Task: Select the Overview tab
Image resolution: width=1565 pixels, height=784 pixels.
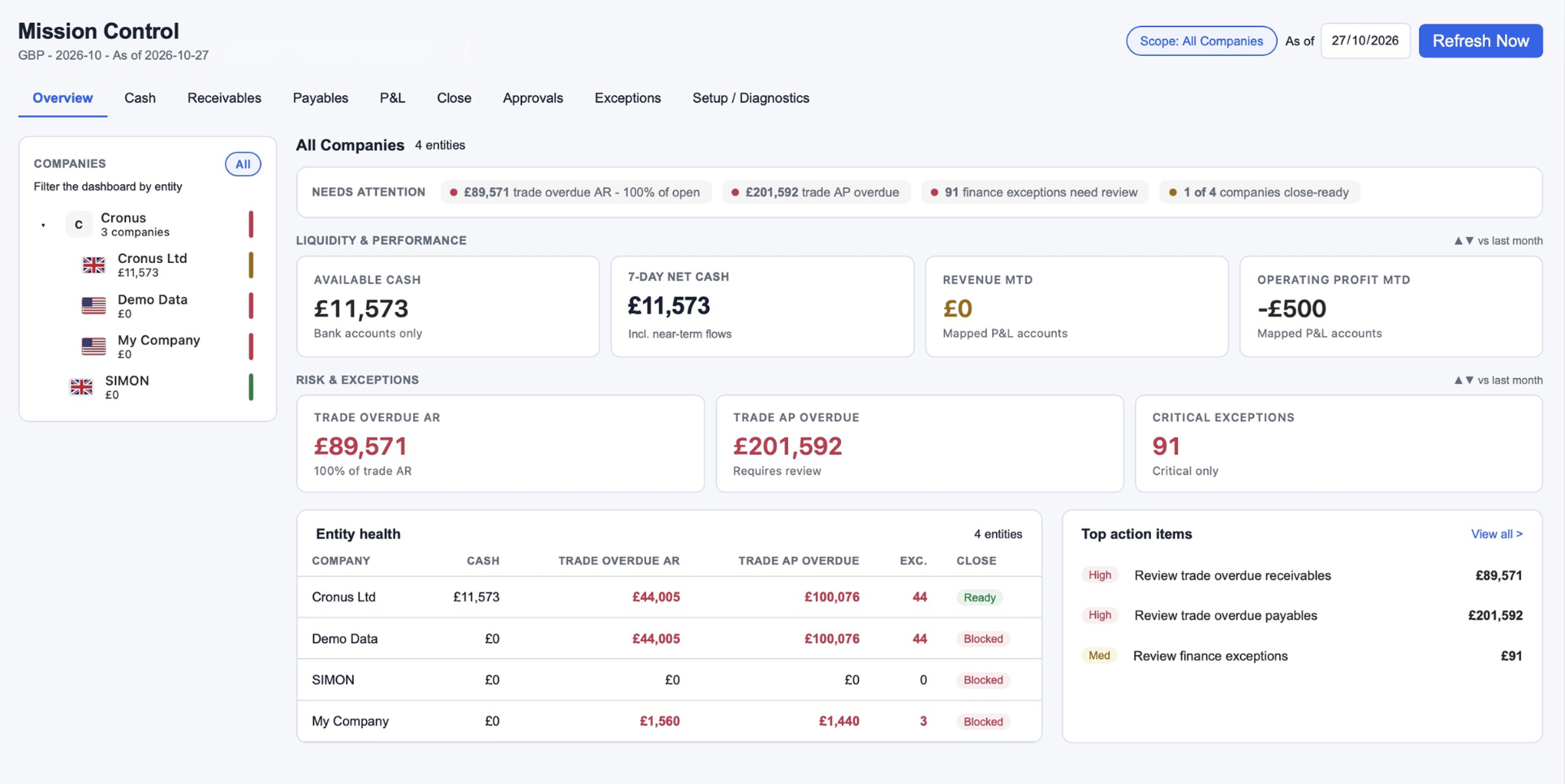Action: 63,98
